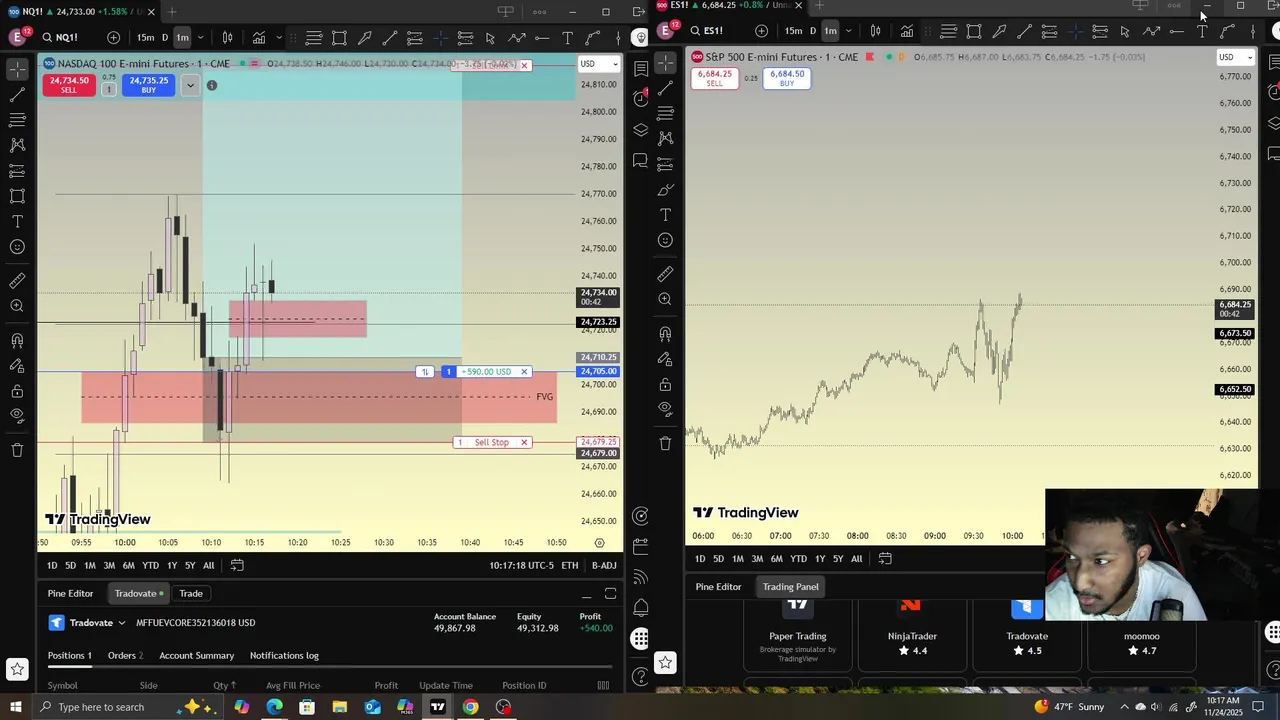The image size is (1280, 720).
Task: Select crosshair tool in ES1! left sidebar
Action: (x=665, y=63)
